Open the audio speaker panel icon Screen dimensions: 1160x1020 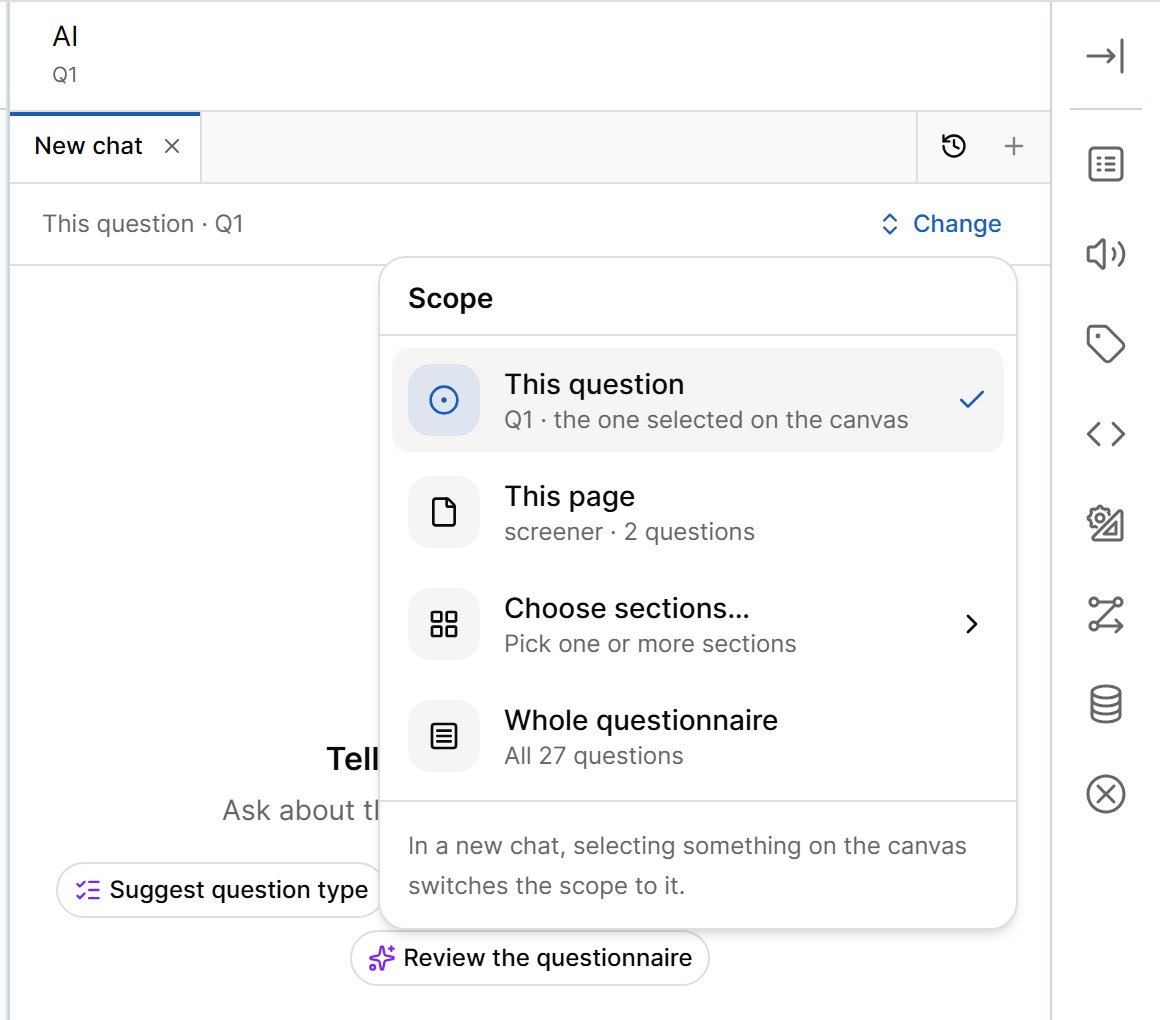[1105, 254]
